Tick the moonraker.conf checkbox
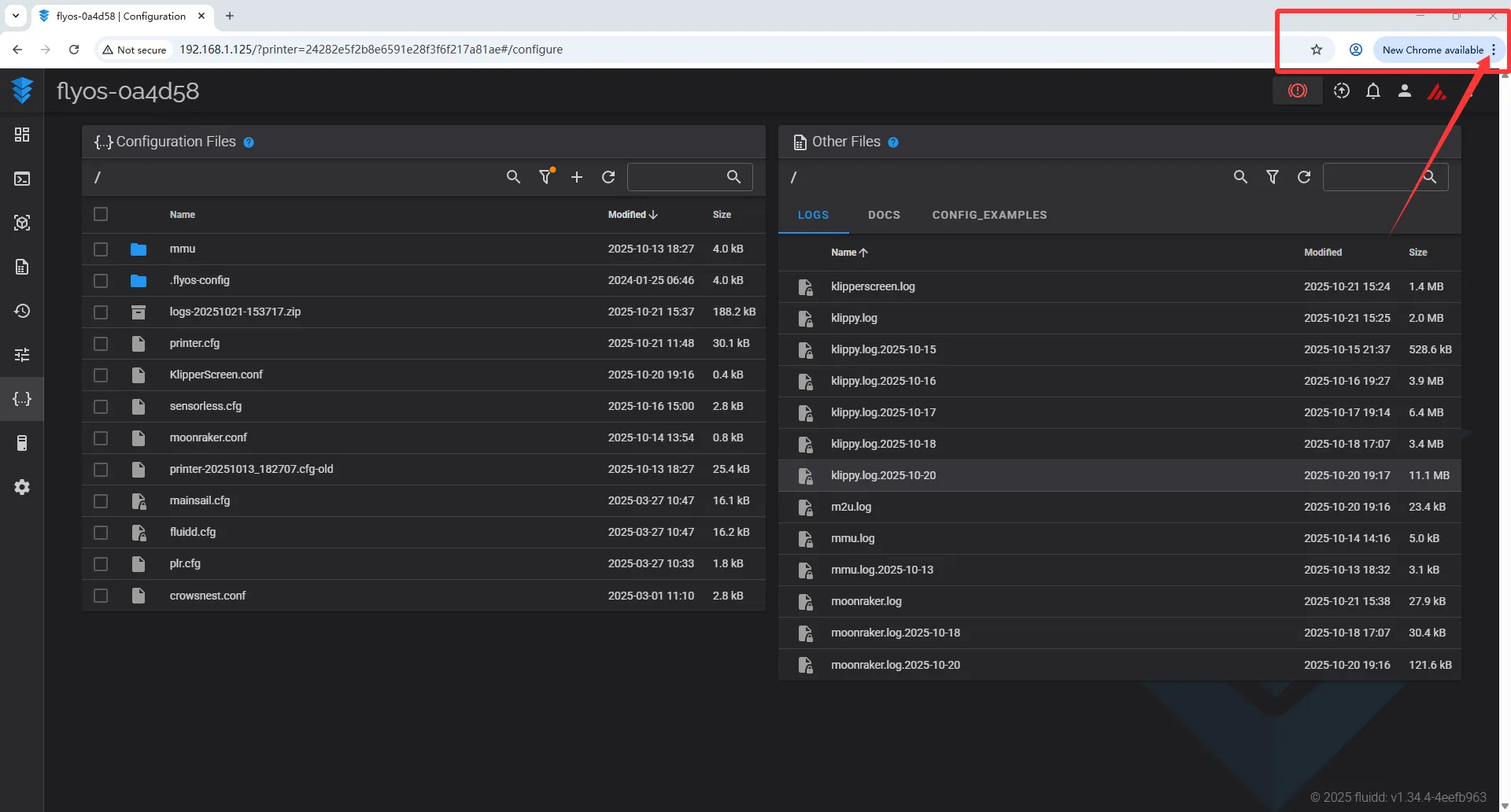Image resolution: width=1511 pixels, height=812 pixels. [x=101, y=438]
